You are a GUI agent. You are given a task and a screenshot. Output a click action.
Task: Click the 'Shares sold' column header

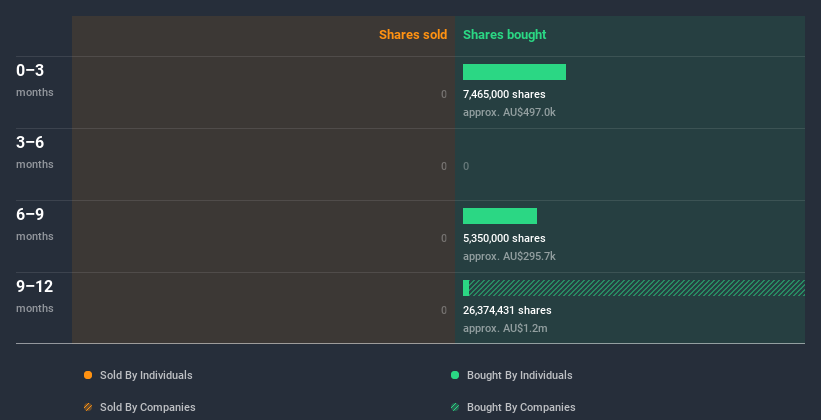click(x=413, y=35)
